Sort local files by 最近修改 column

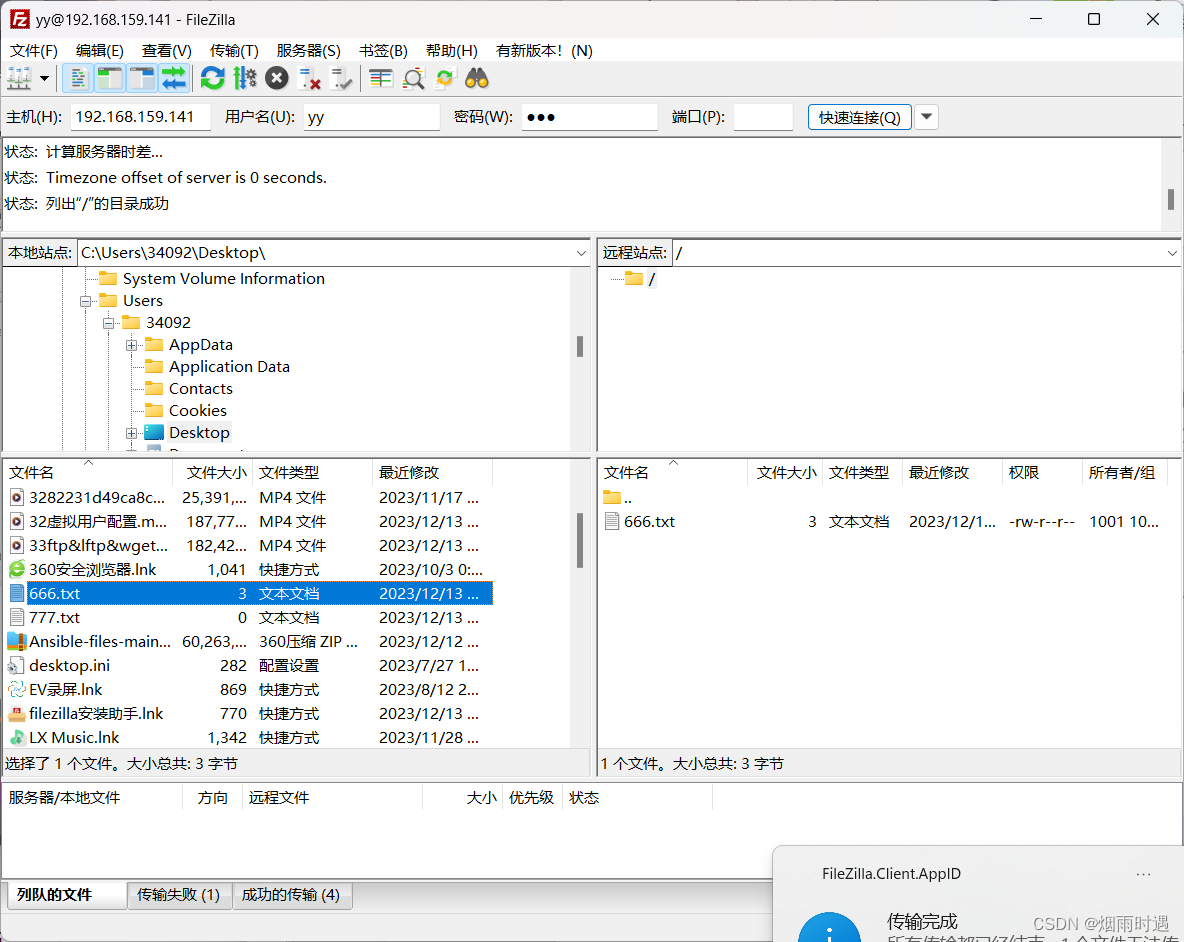[x=433, y=473]
